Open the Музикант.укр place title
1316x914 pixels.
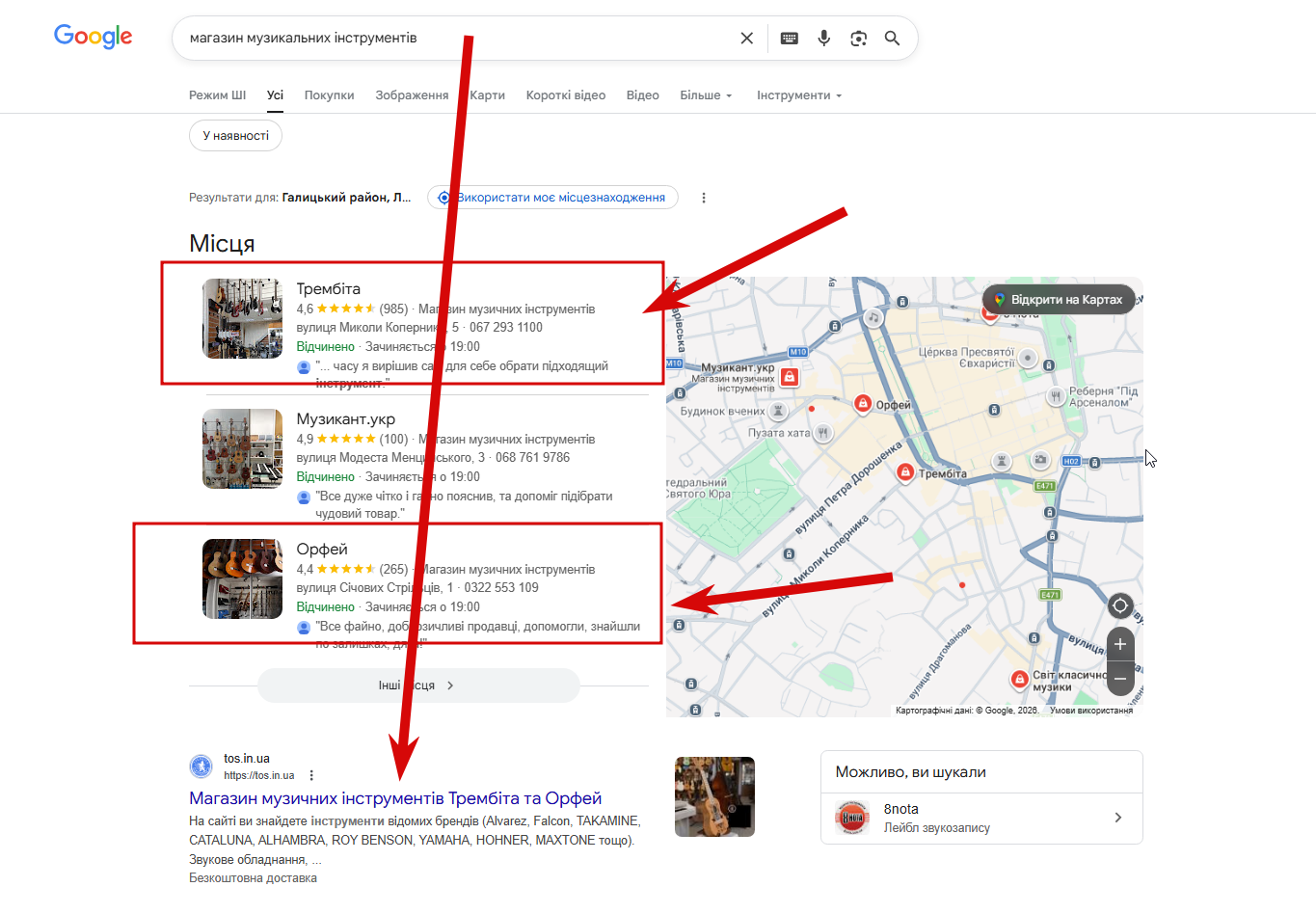click(345, 419)
